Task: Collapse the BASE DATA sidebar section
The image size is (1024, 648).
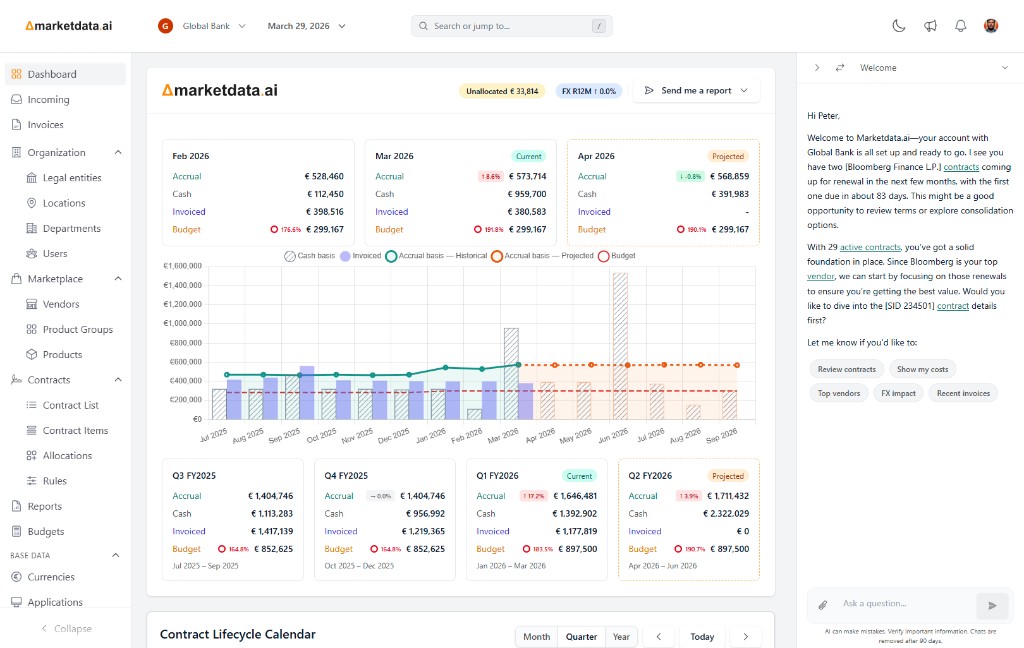Action: (116, 555)
